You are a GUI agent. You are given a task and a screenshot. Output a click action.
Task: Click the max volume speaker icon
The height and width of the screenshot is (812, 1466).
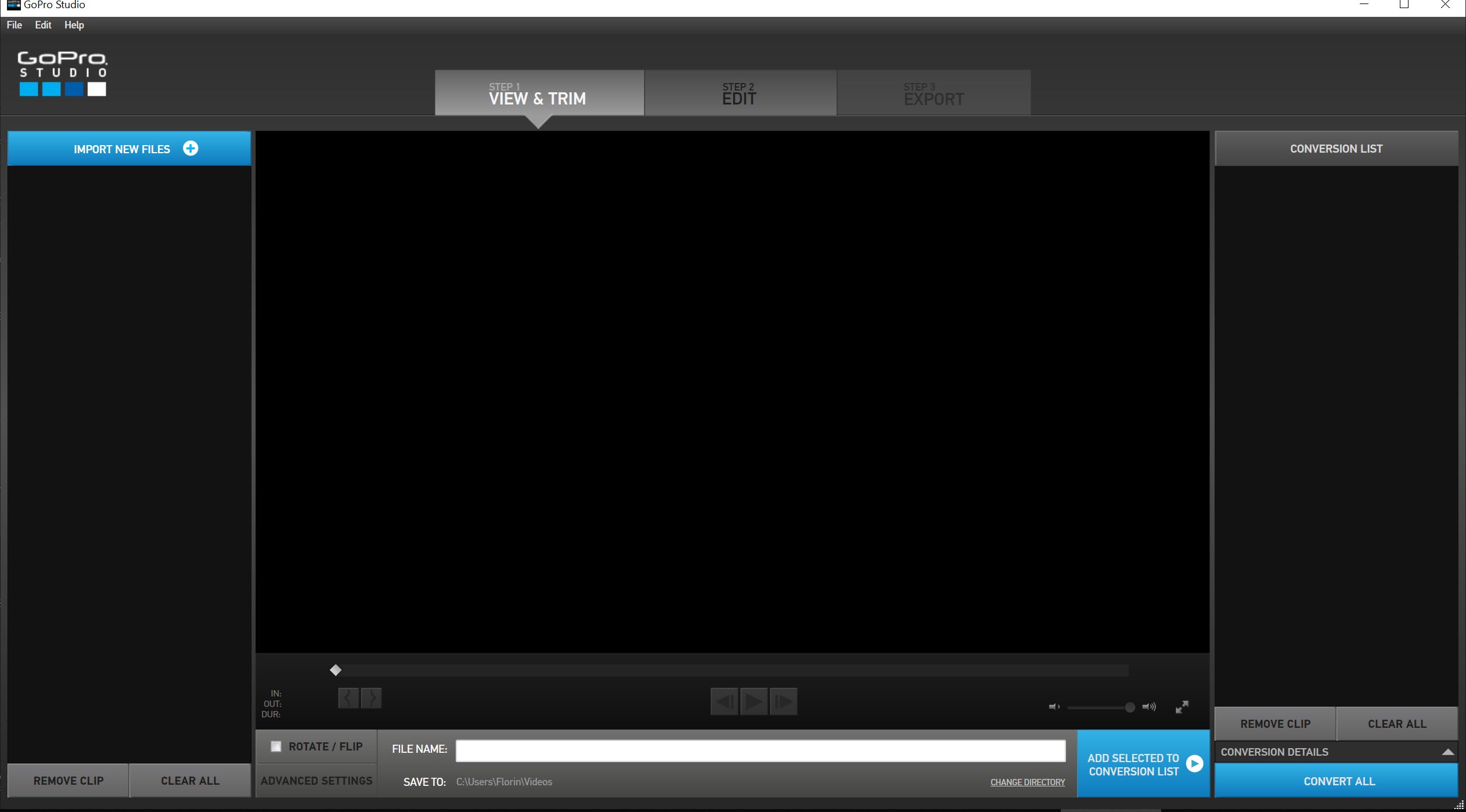tap(1149, 706)
